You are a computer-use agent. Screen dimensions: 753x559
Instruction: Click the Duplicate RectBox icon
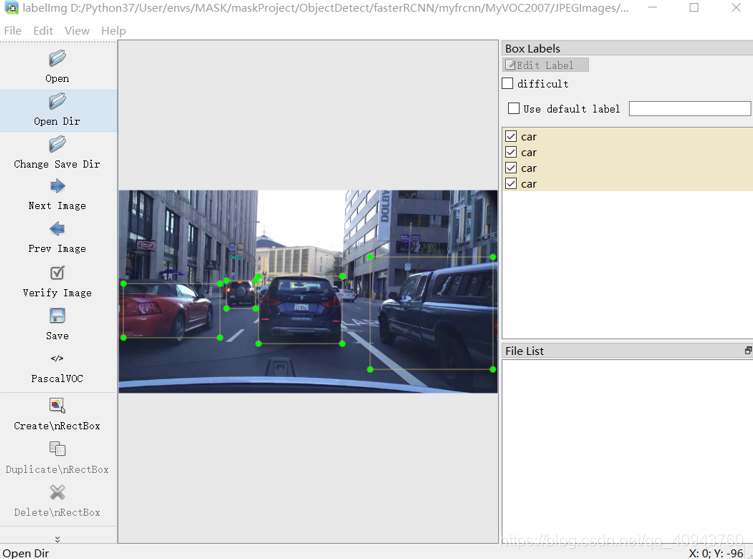pyautogui.click(x=57, y=449)
